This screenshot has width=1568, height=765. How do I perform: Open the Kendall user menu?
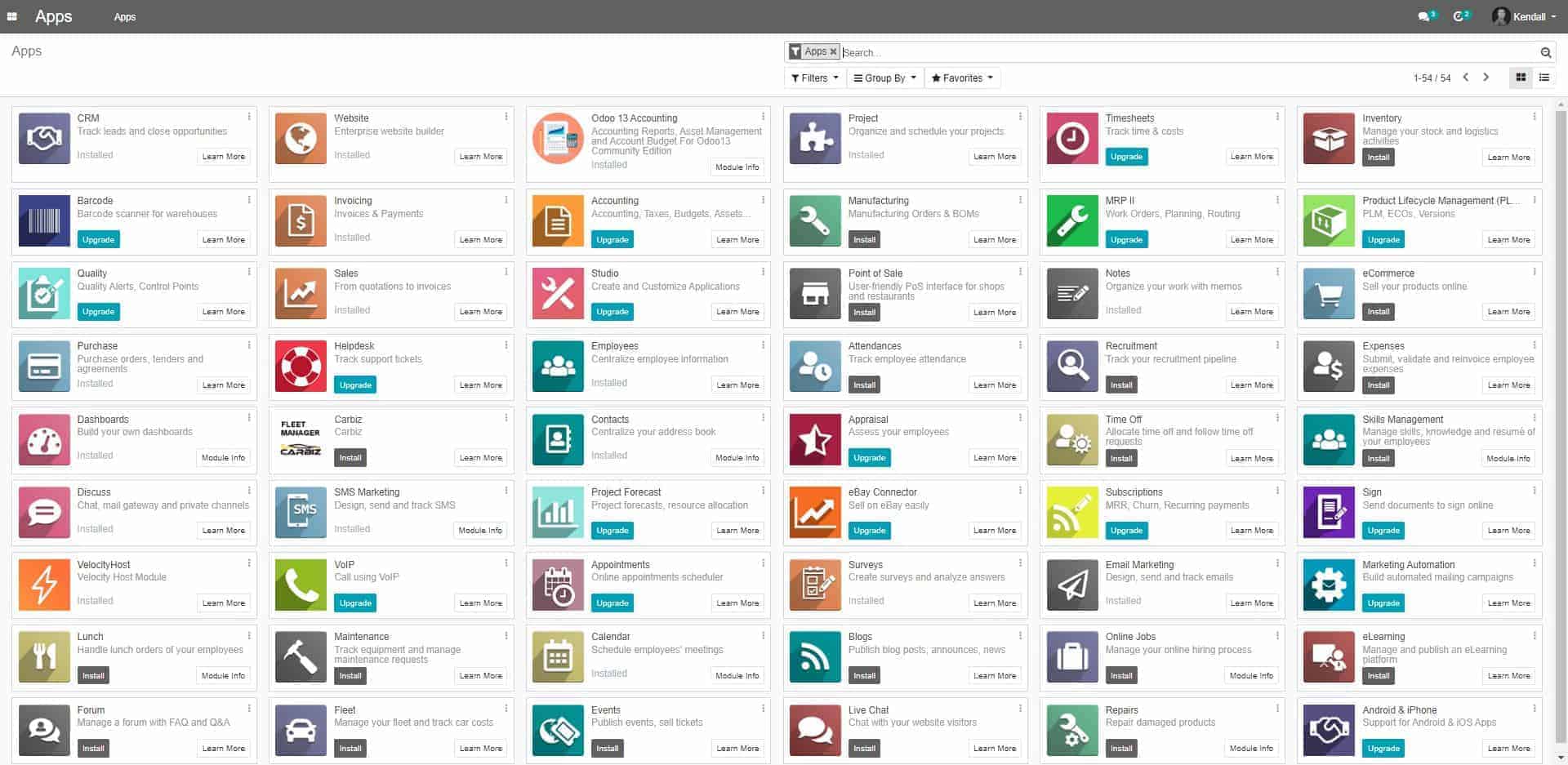[x=1525, y=16]
